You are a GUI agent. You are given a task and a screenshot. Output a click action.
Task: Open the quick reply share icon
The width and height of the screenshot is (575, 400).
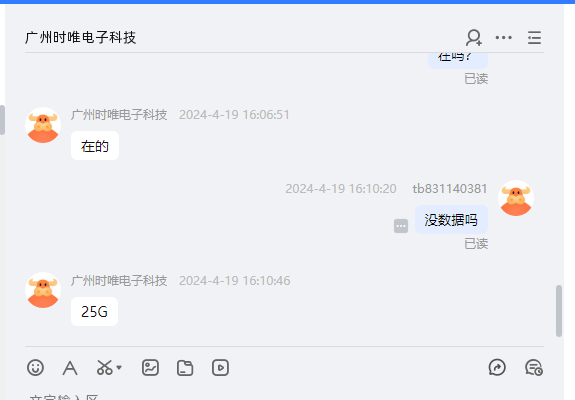click(497, 367)
